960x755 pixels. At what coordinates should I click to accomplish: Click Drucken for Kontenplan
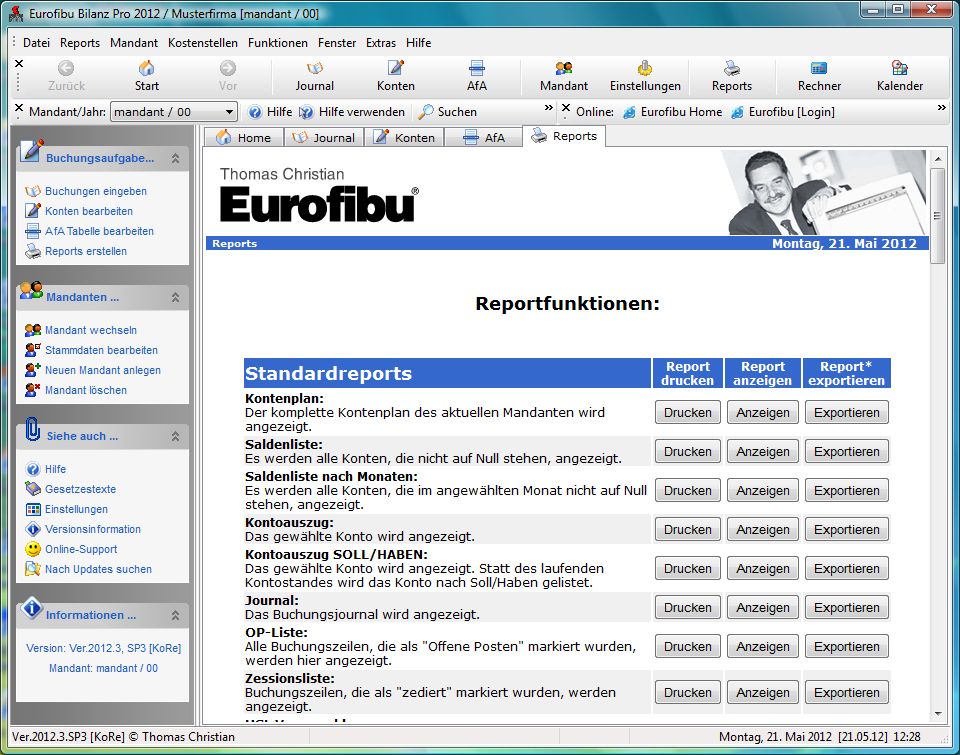click(688, 413)
